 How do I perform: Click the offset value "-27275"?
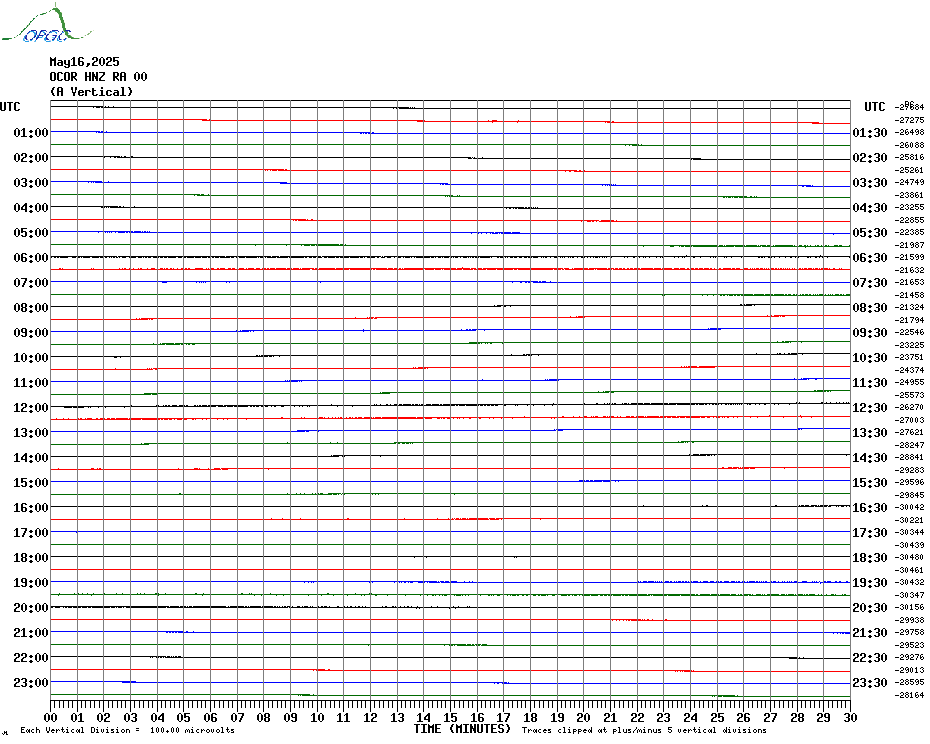click(909, 120)
